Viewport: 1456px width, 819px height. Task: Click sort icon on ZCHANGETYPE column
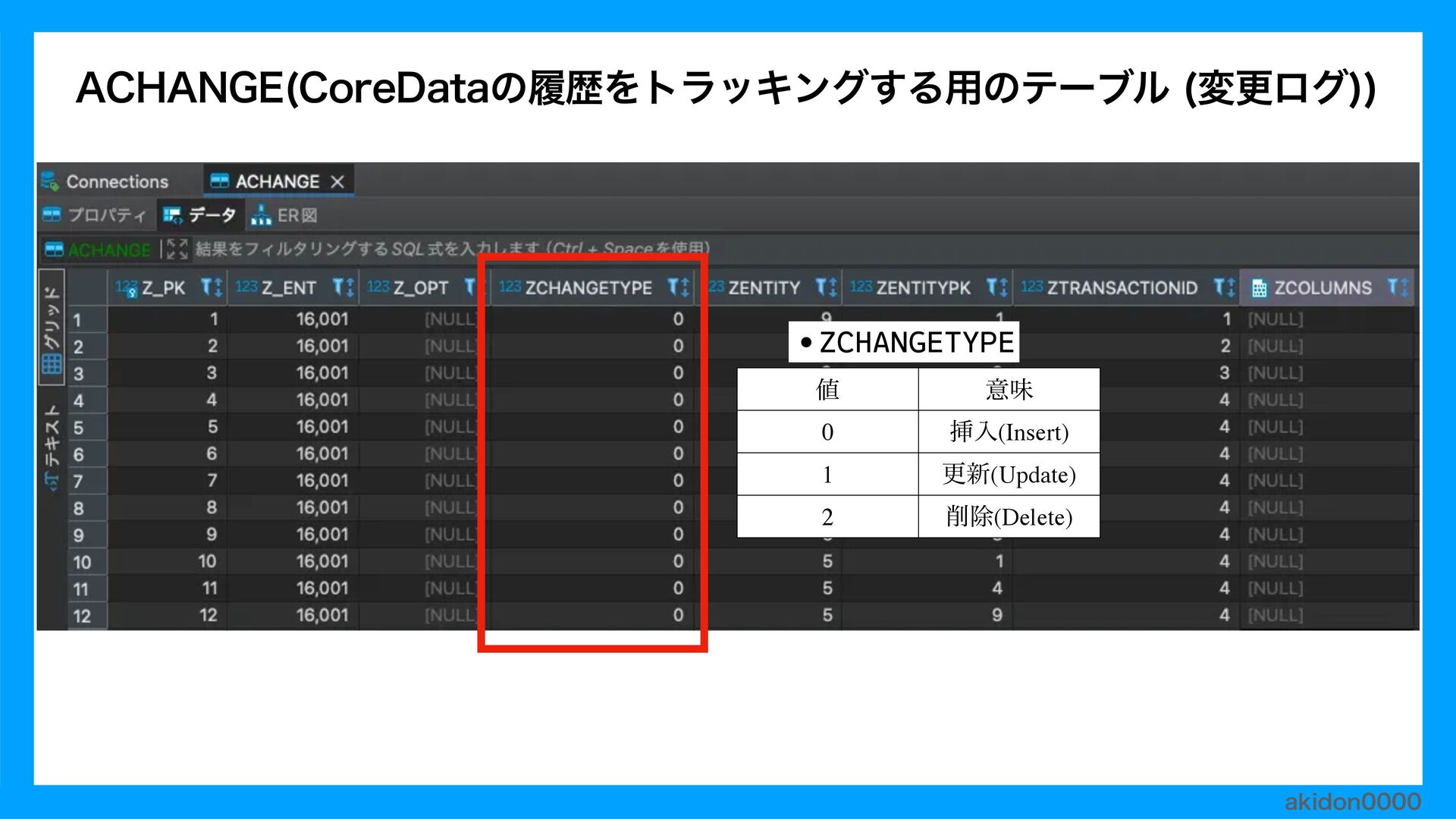pos(685,287)
